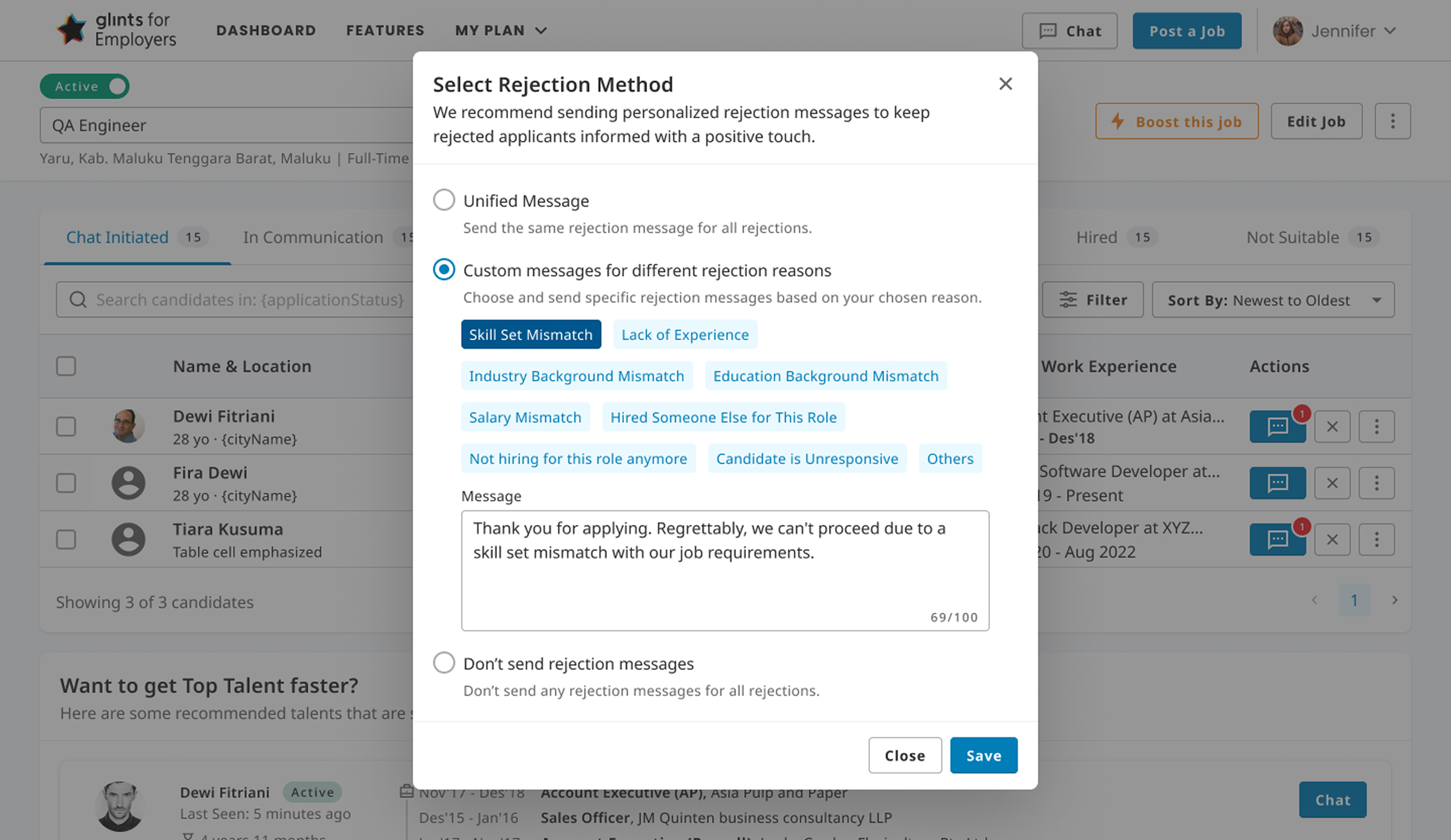Expand the Jennifer account menu chevron

click(1390, 31)
